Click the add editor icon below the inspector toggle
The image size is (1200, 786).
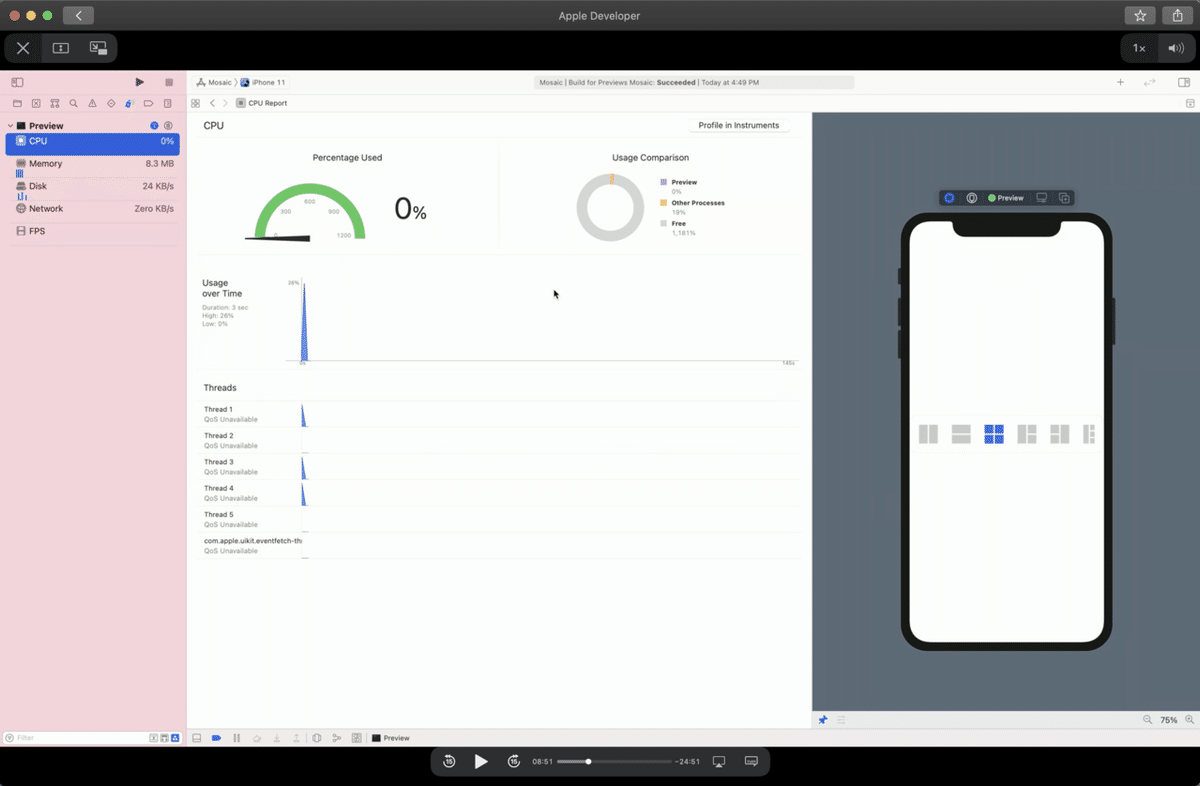(1190, 103)
